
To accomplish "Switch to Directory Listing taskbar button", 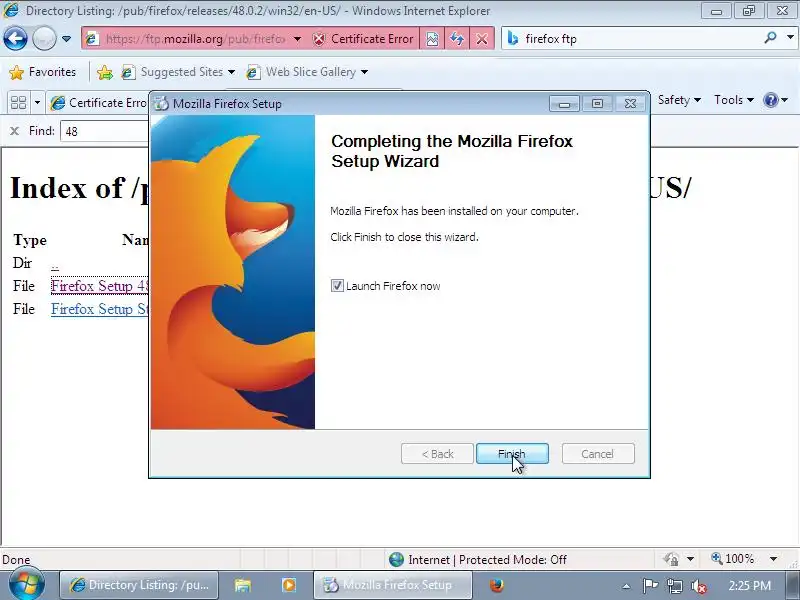I will pos(139,585).
